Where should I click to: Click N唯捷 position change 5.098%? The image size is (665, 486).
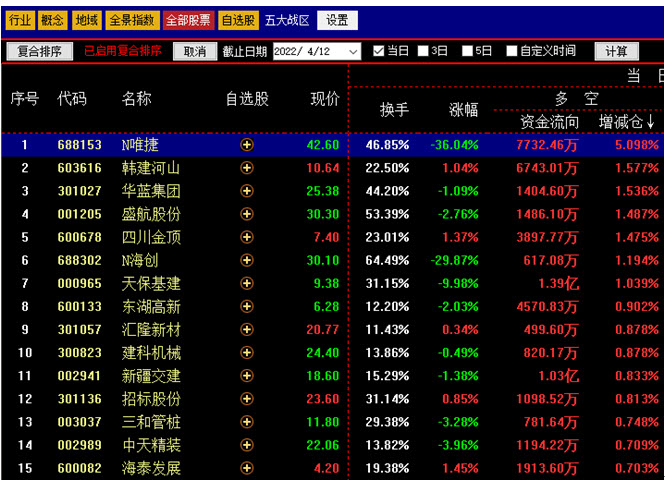pyautogui.click(x=637, y=145)
